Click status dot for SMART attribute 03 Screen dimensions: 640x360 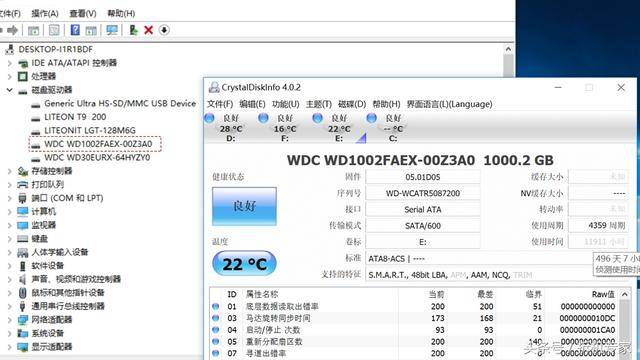pyautogui.click(x=216, y=318)
